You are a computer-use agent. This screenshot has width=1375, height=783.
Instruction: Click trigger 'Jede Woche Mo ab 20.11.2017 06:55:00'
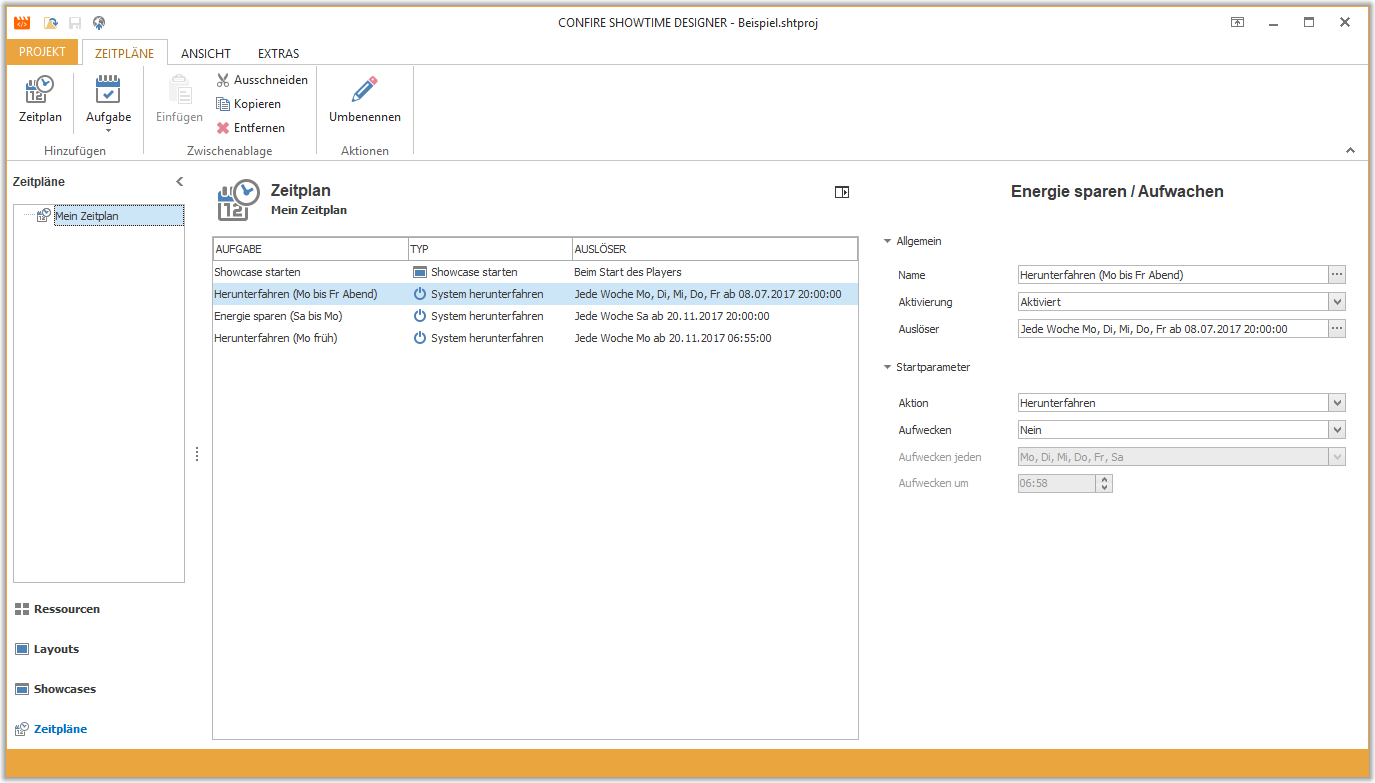pos(672,338)
